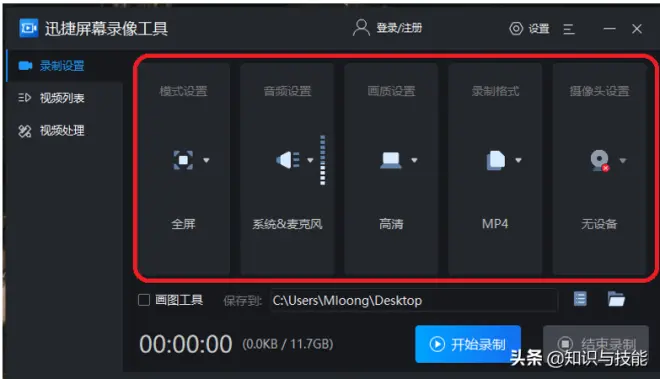The image size is (660, 379).
Task: Click the speaker audio icon
Action: point(287,160)
